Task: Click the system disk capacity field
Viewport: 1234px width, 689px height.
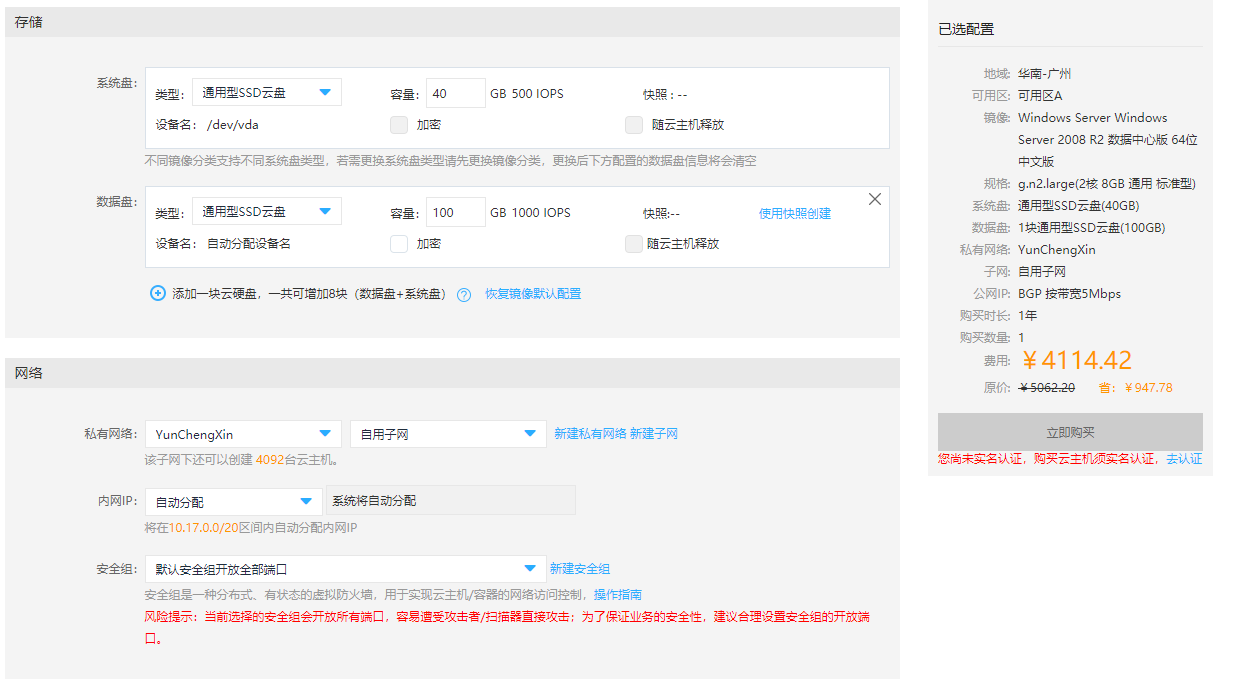Action: pyautogui.click(x=455, y=94)
